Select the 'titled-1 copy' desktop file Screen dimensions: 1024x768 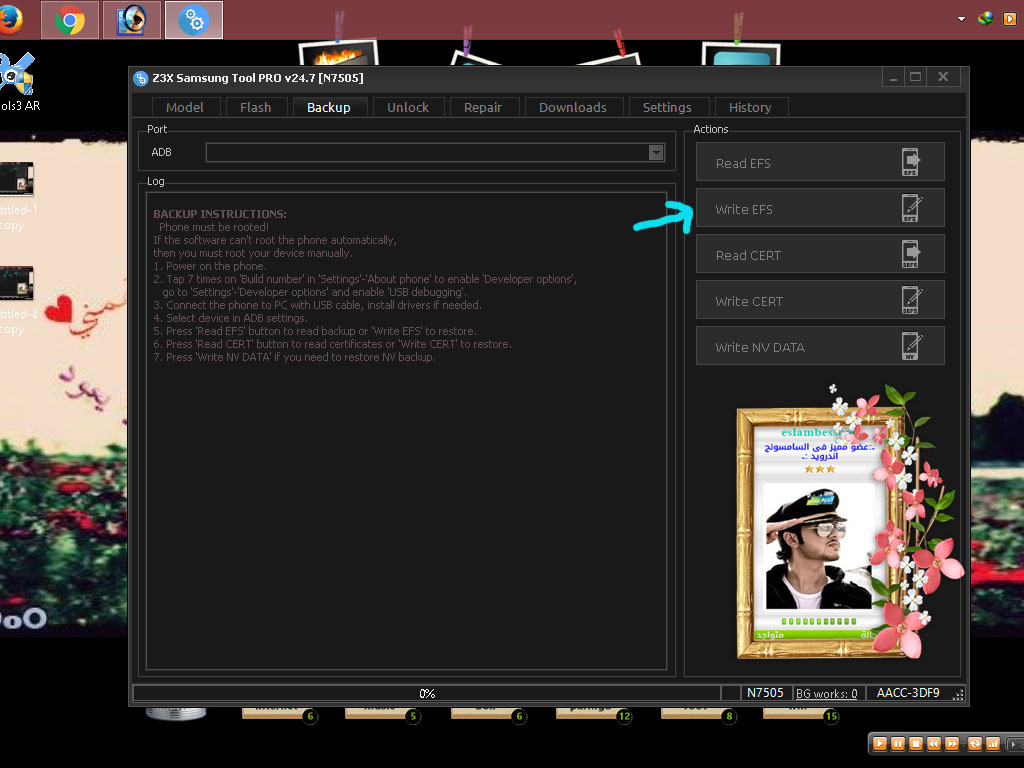pyautogui.click(x=18, y=197)
